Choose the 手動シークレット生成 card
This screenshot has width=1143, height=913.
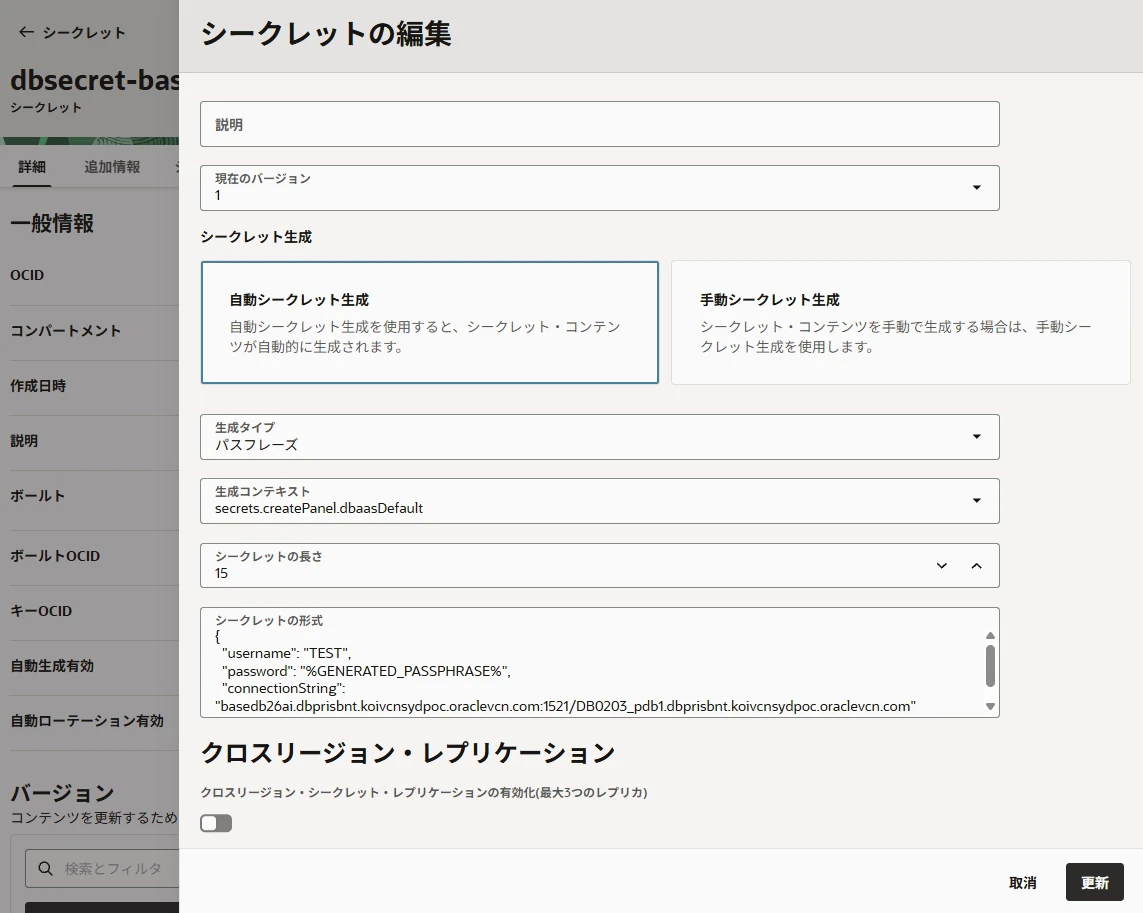pyautogui.click(x=900, y=322)
